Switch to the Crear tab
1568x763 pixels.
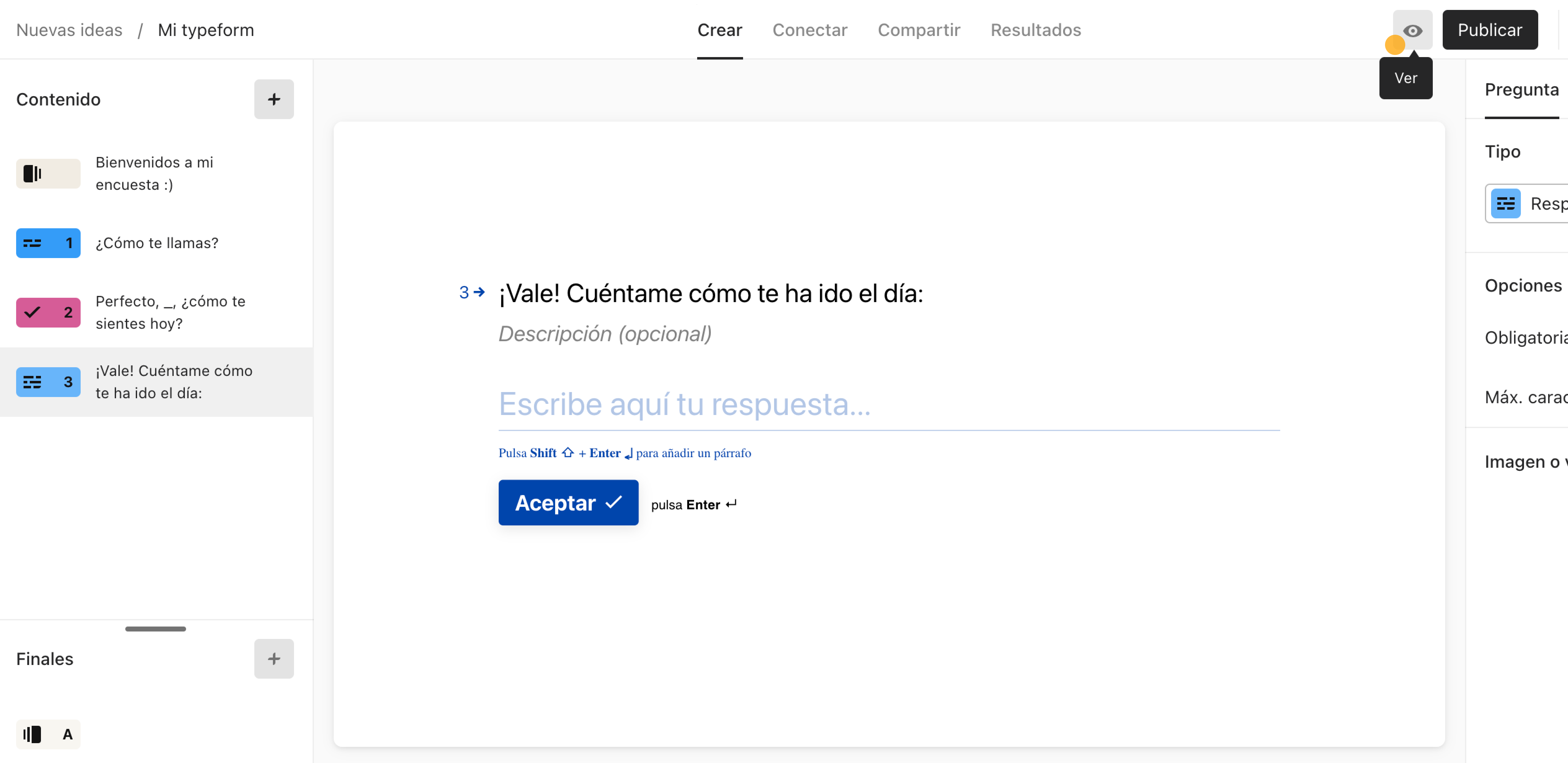(719, 30)
